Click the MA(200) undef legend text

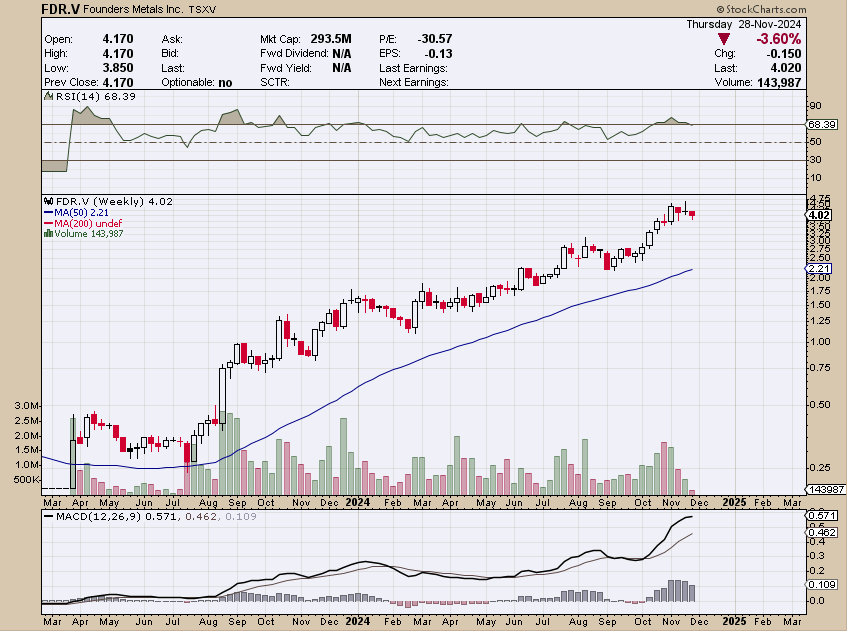coord(88,223)
